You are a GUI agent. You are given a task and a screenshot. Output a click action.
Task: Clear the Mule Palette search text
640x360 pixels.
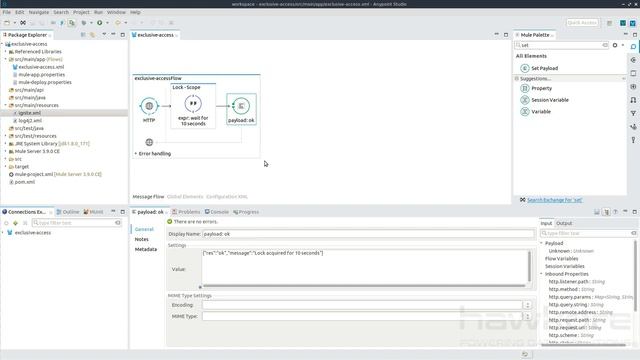605,45
